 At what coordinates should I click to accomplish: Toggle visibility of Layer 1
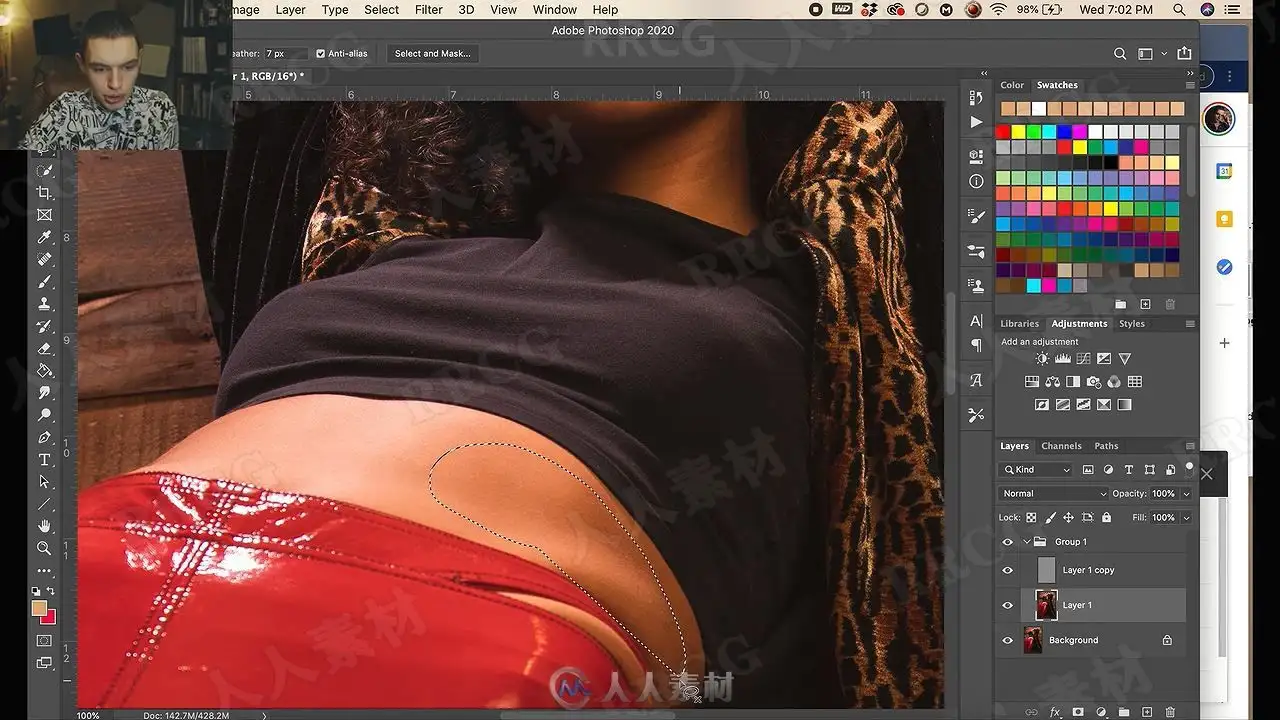click(x=1008, y=605)
